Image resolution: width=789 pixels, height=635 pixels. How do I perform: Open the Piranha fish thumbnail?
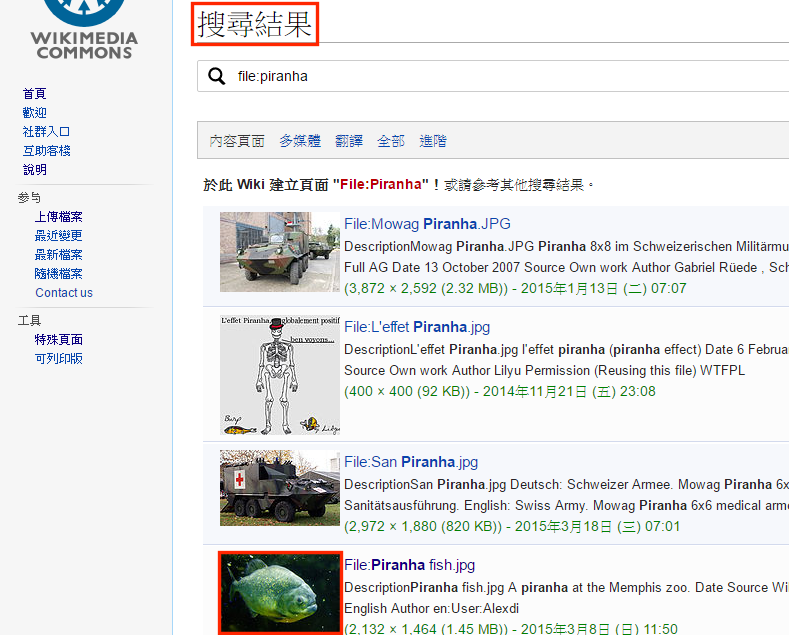click(x=280, y=592)
